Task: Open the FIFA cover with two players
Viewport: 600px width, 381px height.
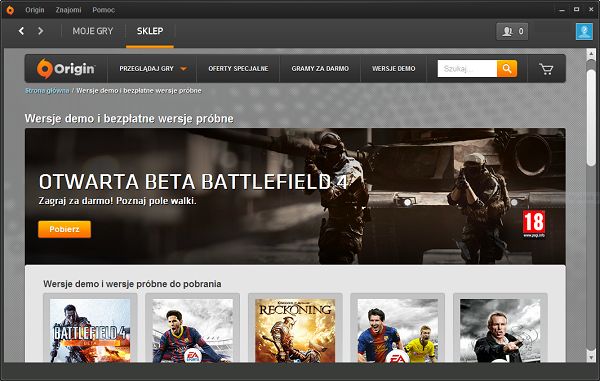Action: [x=398, y=331]
